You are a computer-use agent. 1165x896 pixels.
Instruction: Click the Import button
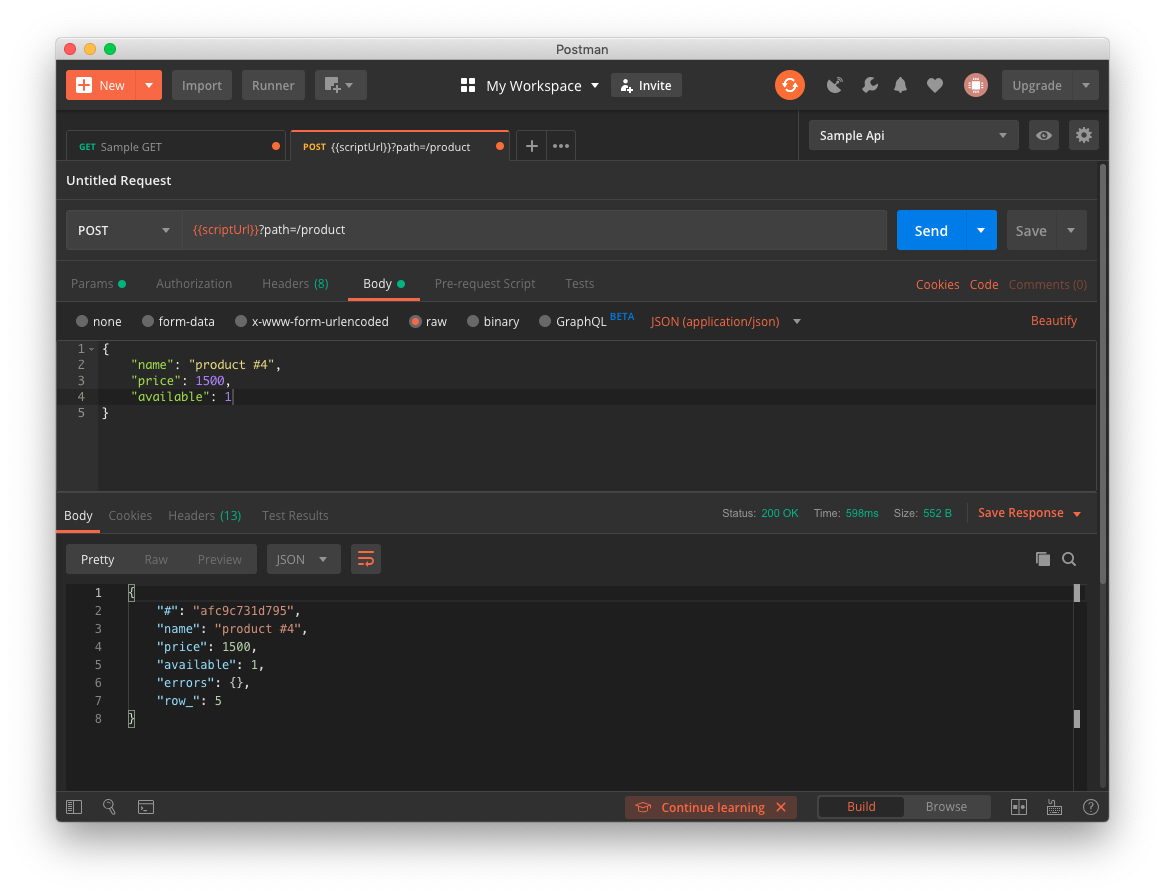[x=201, y=85]
